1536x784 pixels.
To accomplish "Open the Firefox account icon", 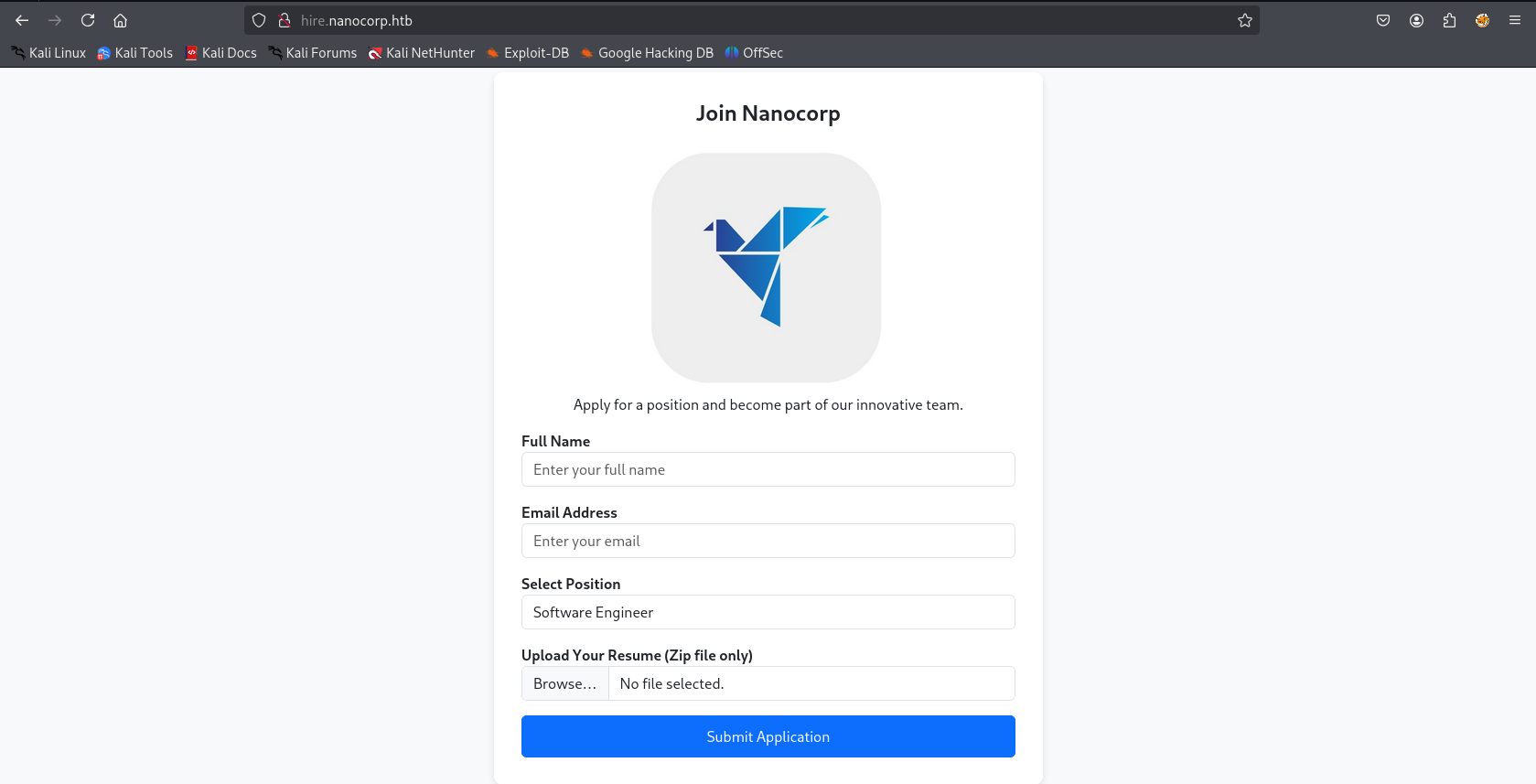I will (1416, 20).
